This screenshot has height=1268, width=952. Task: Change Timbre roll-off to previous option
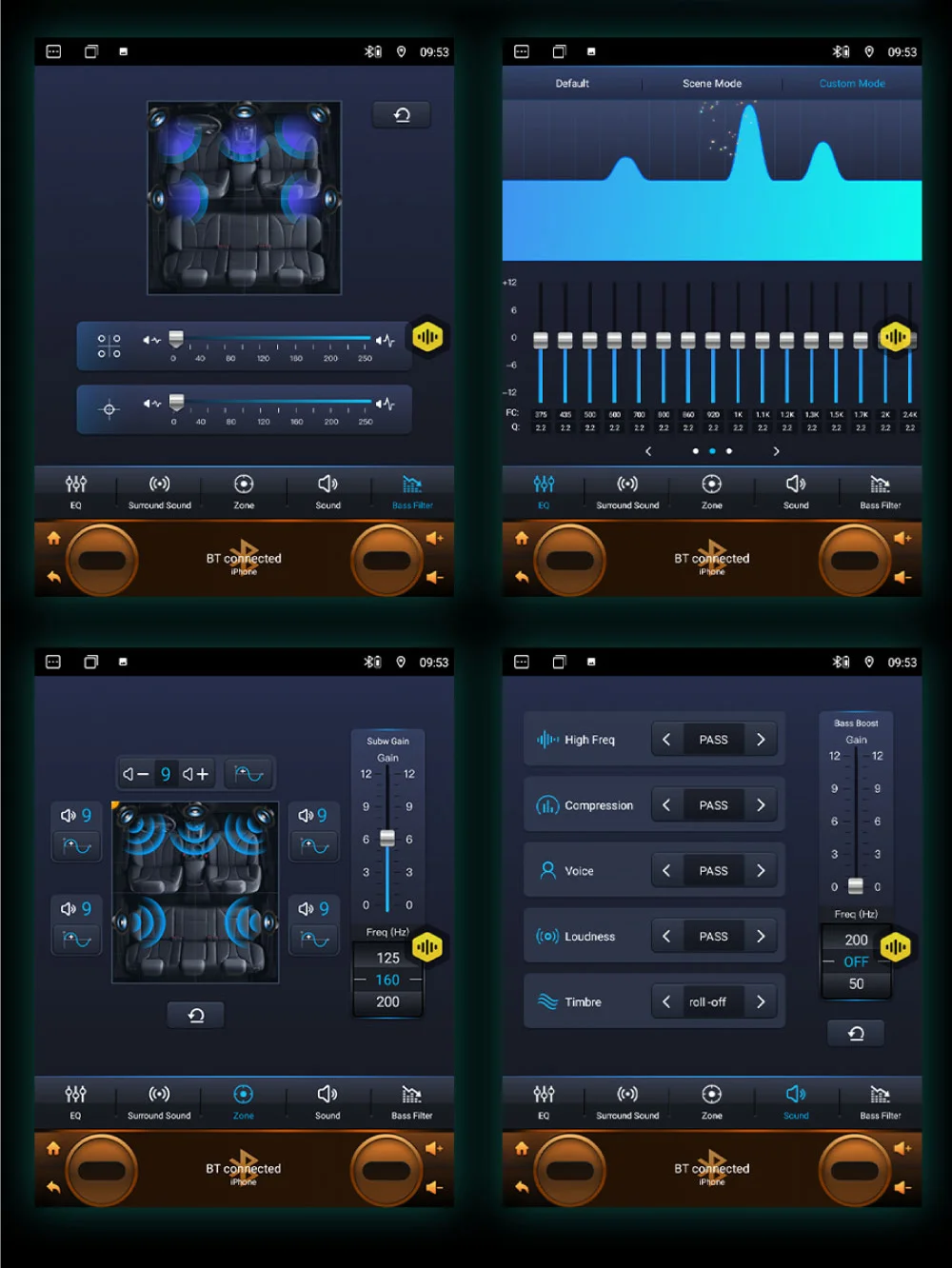[x=666, y=1001]
